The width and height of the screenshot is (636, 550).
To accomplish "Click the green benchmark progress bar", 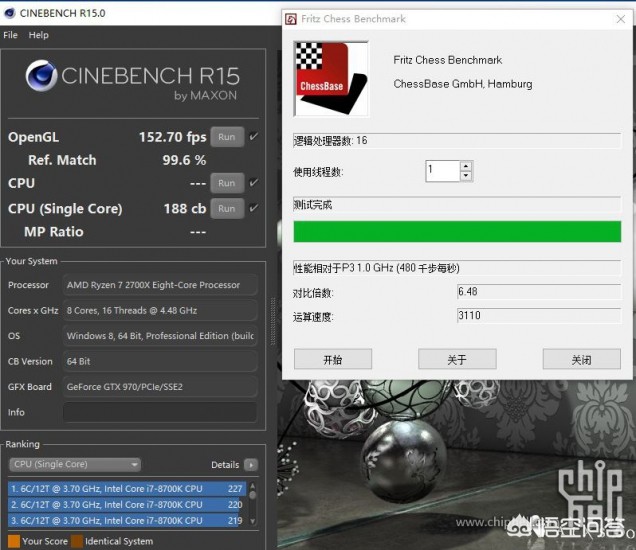I will tap(457, 232).
